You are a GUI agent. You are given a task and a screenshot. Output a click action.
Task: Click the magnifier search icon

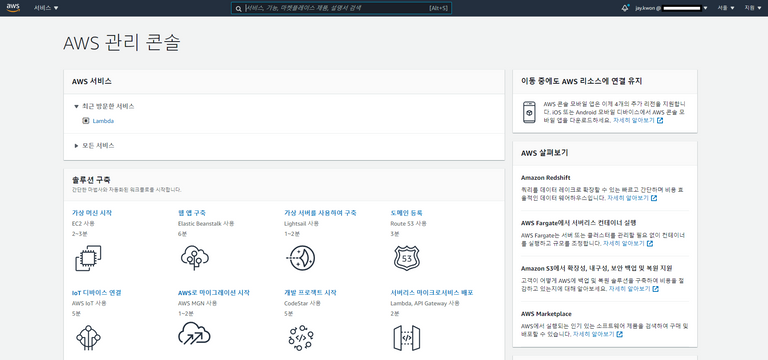pos(238,9)
